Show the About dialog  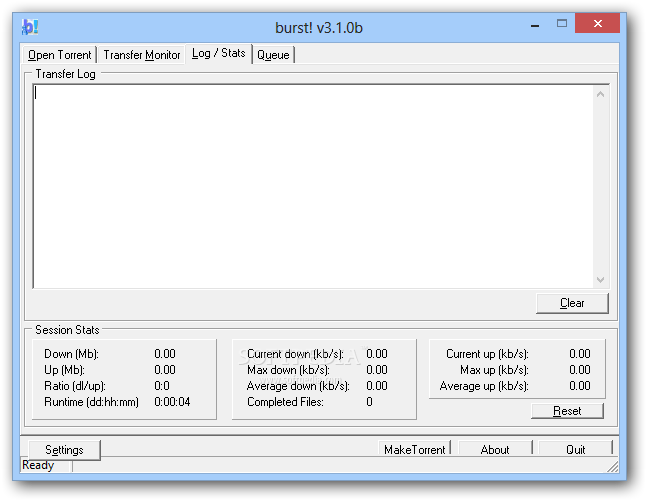tap(495, 449)
